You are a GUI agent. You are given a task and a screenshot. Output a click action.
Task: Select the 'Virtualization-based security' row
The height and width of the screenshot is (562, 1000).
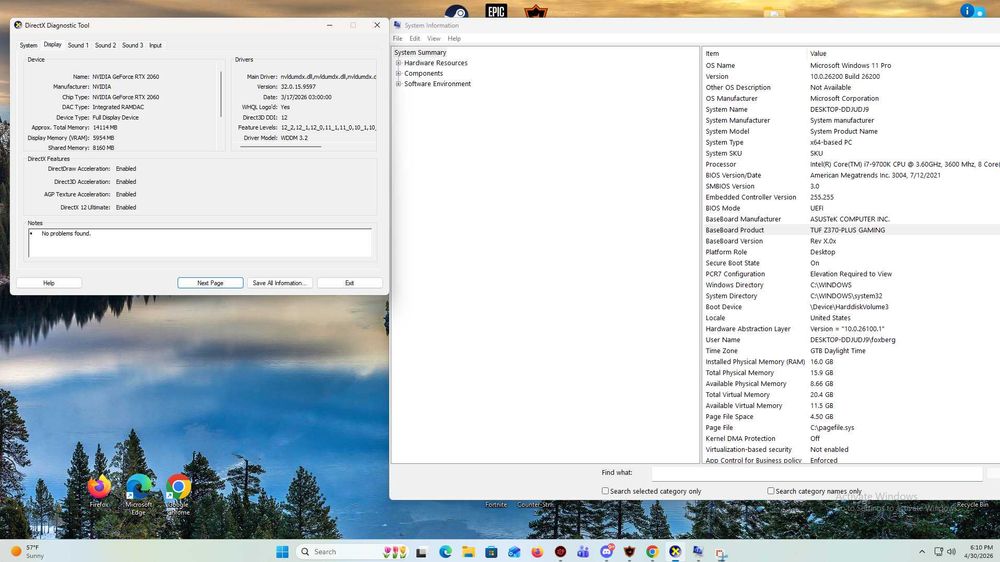pyautogui.click(x=851, y=450)
